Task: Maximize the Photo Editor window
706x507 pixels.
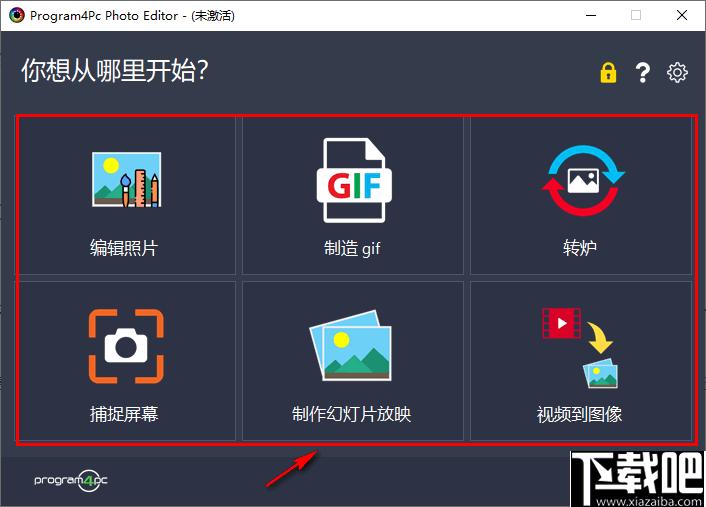Action: click(x=636, y=15)
